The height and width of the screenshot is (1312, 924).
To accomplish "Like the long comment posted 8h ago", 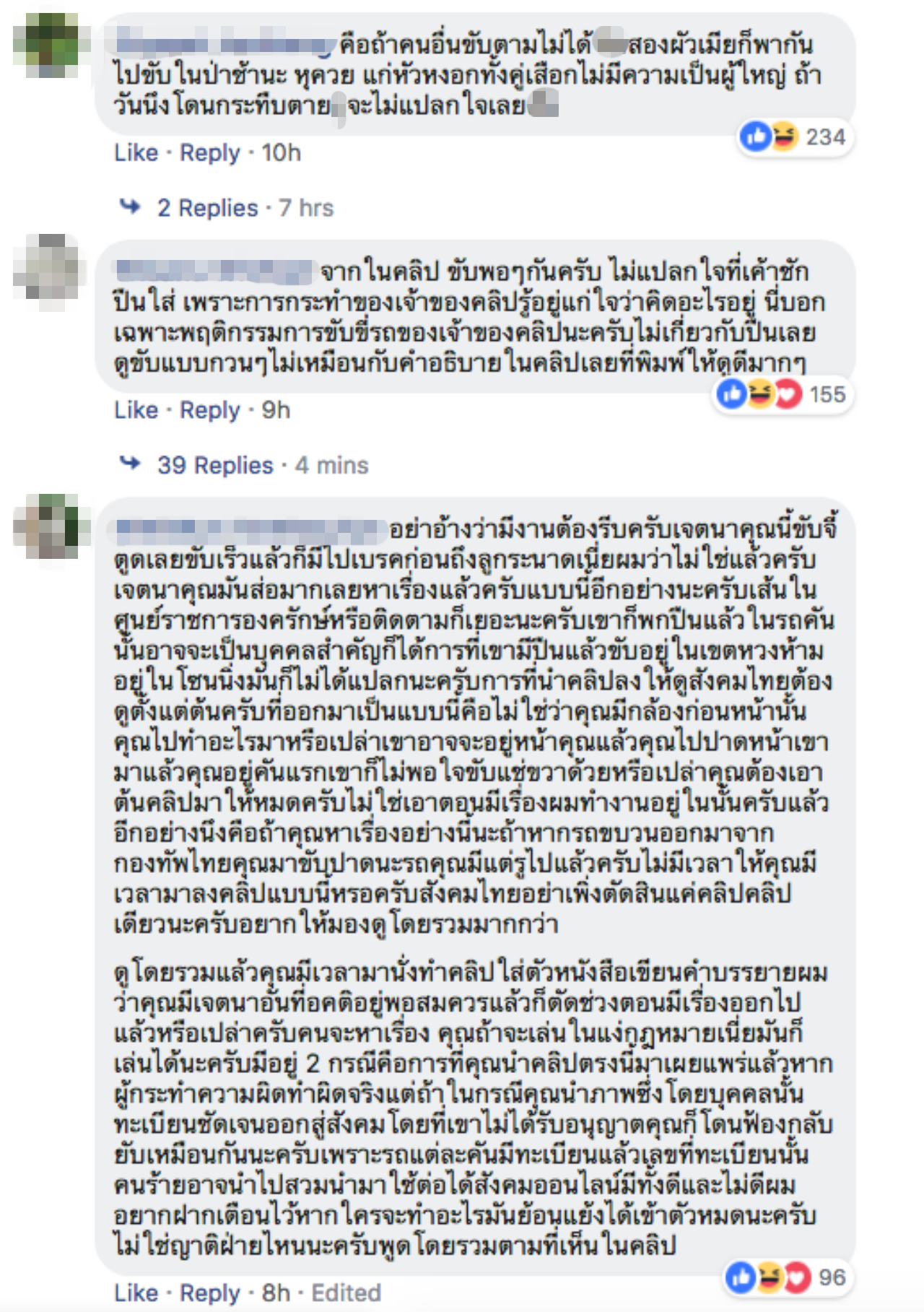I will pos(136,1293).
